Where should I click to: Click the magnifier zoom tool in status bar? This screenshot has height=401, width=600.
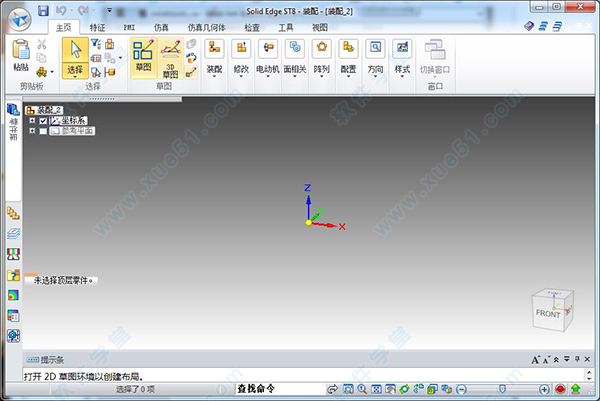[x=362, y=390]
